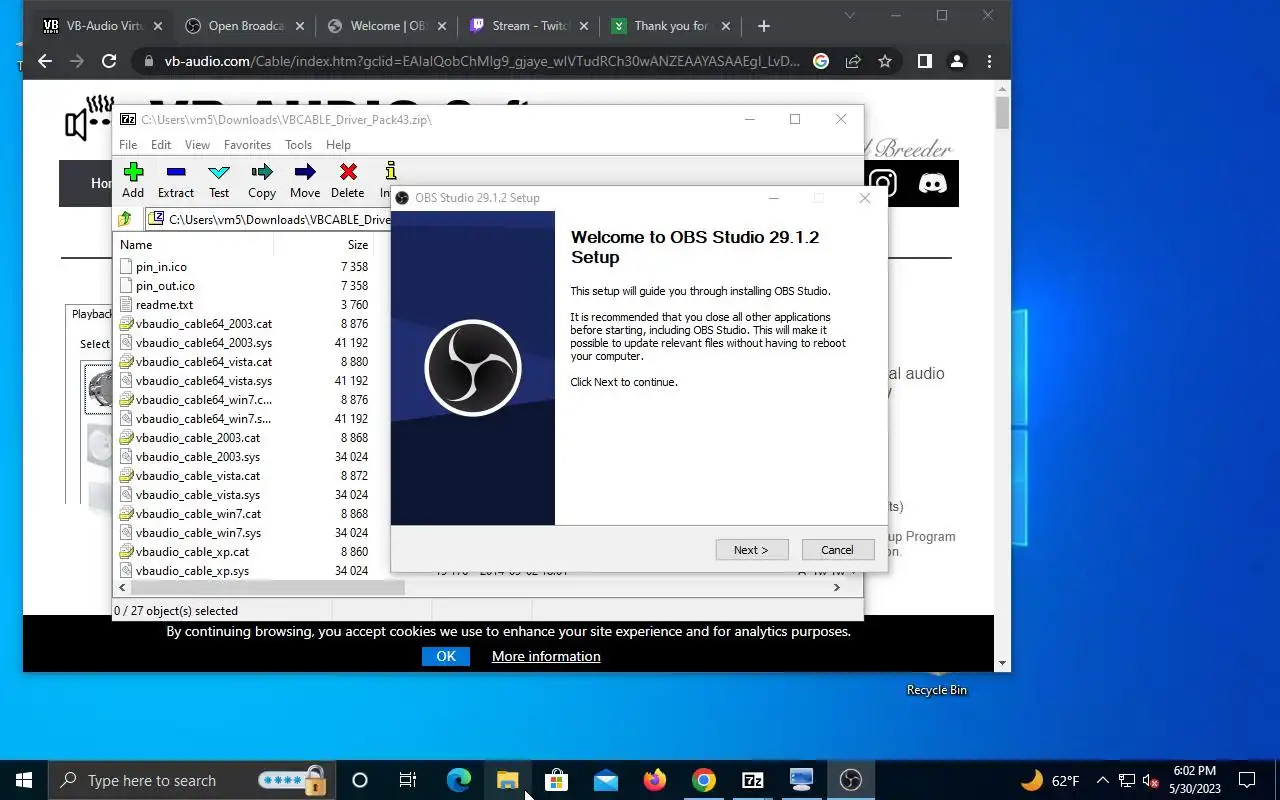Viewport: 1280px width, 800px height.
Task: Click Cortana circle on taskbar
Action: pyautogui.click(x=360, y=780)
